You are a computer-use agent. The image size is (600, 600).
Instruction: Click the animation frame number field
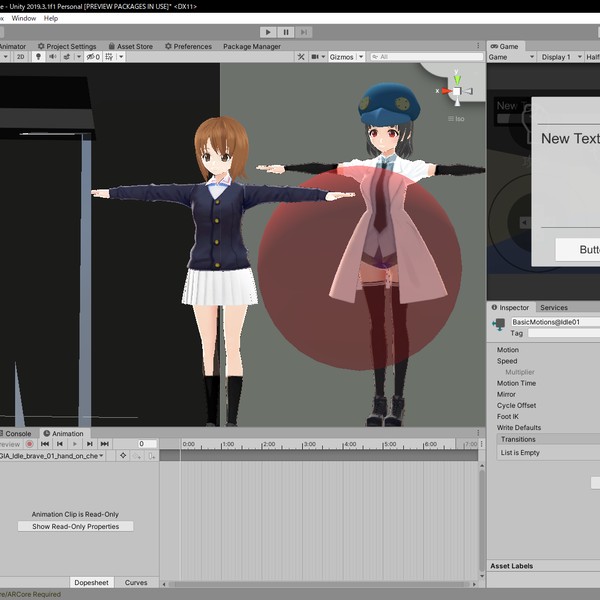[x=147, y=444]
